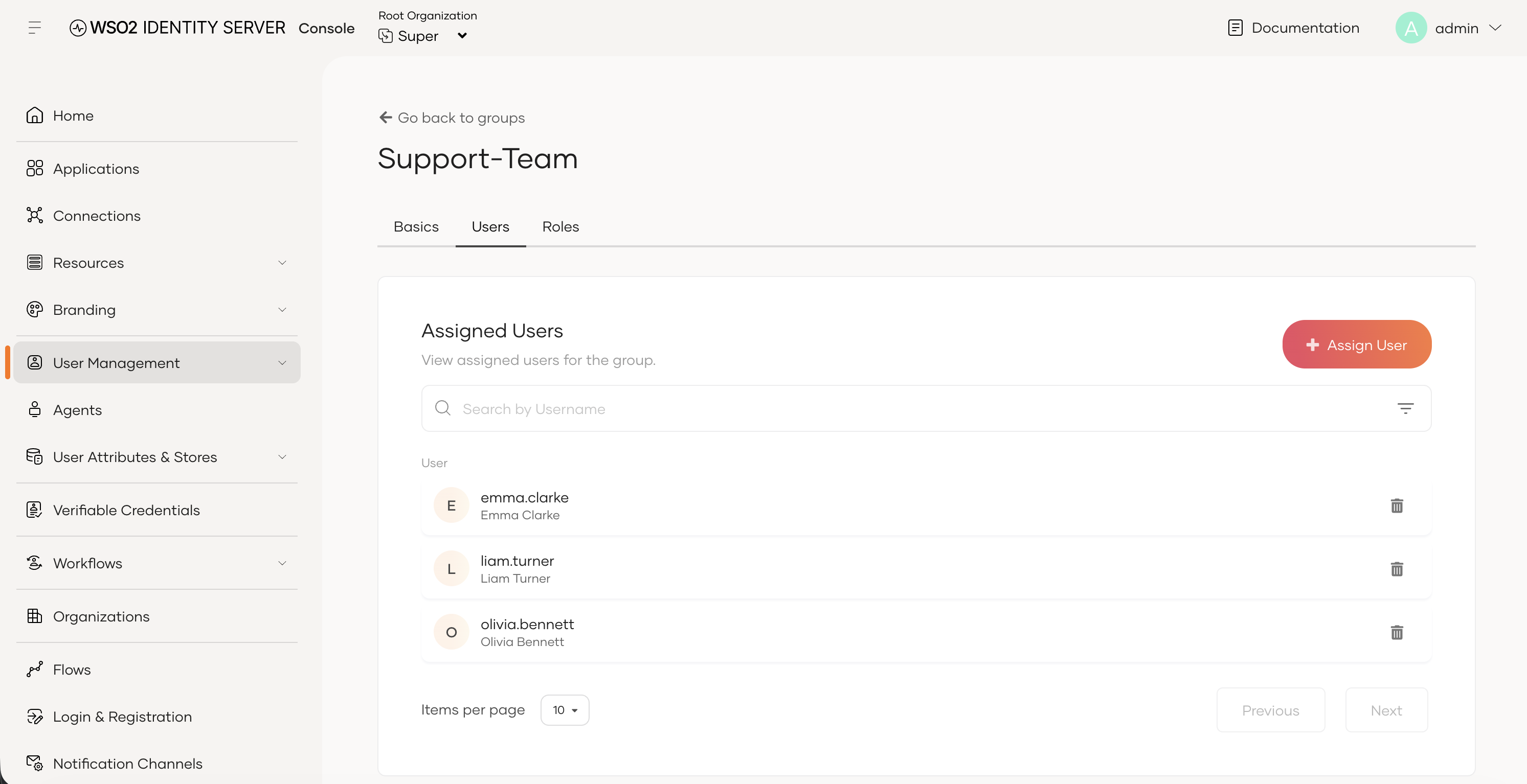1527x784 pixels.
Task: Open Flows in the sidebar
Action: click(x=156, y=669)
